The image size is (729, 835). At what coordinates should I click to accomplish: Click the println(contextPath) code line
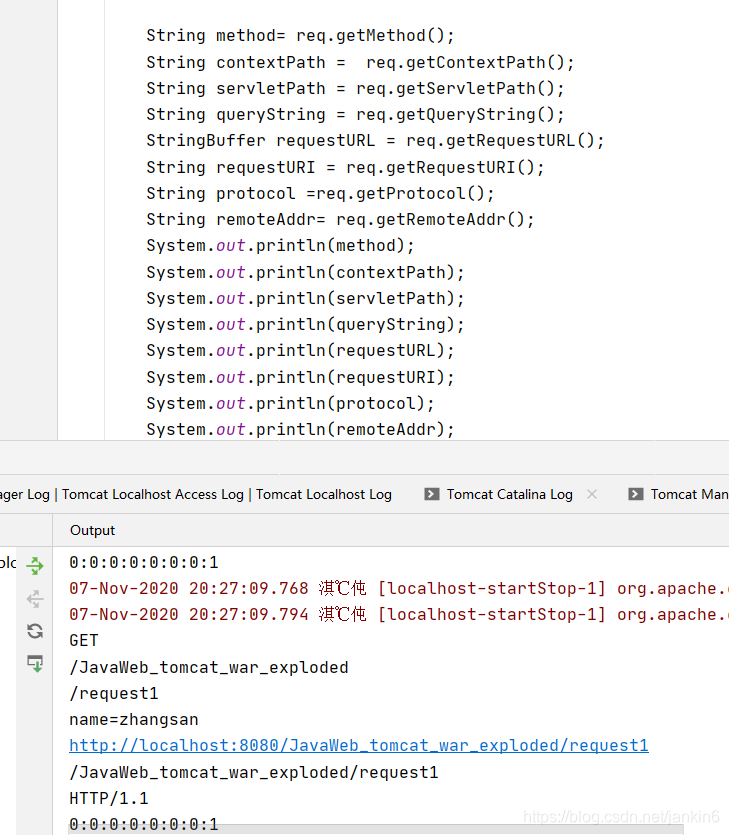(306, 273)
